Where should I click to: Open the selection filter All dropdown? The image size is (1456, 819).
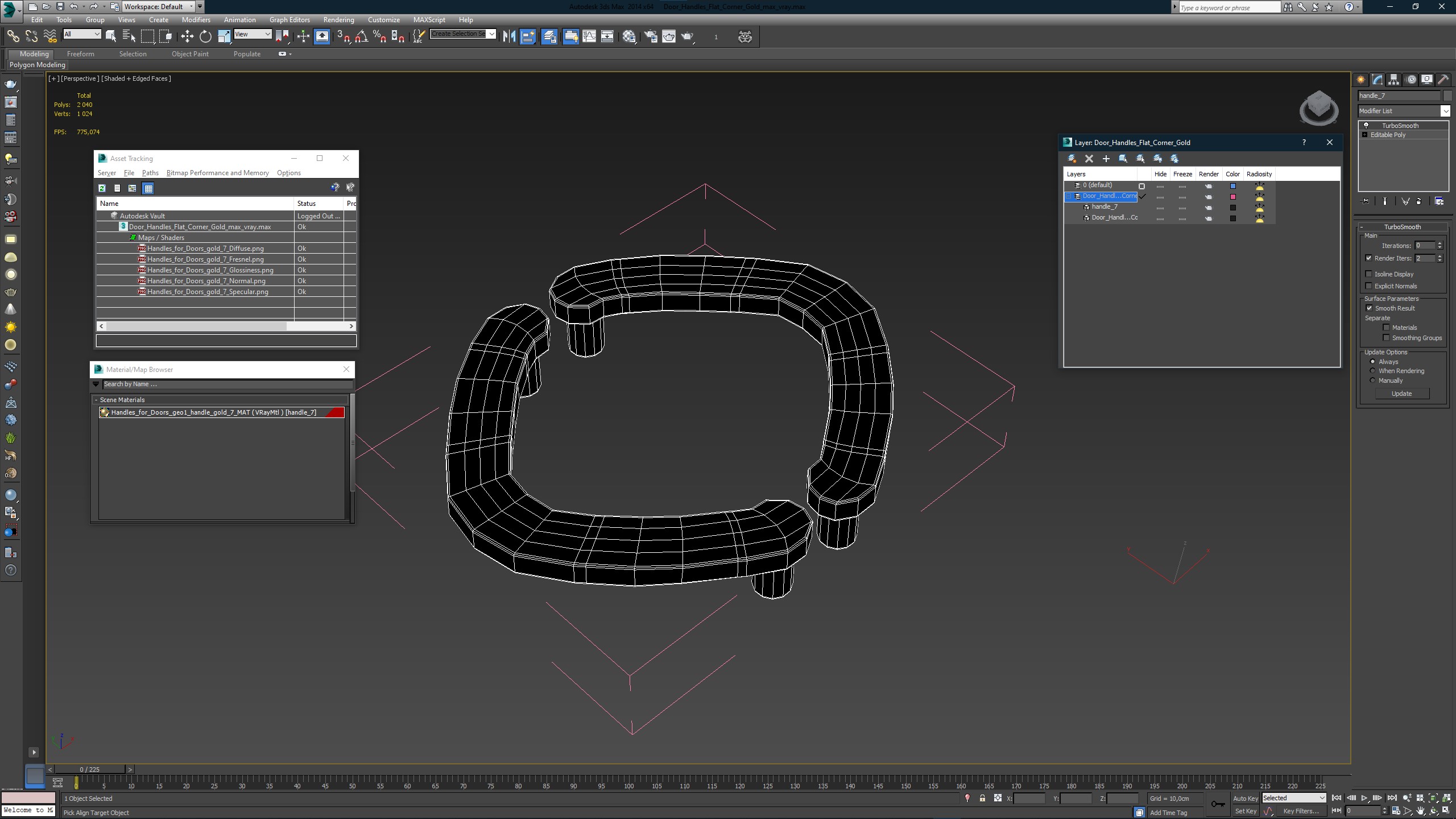click(82, 34)
